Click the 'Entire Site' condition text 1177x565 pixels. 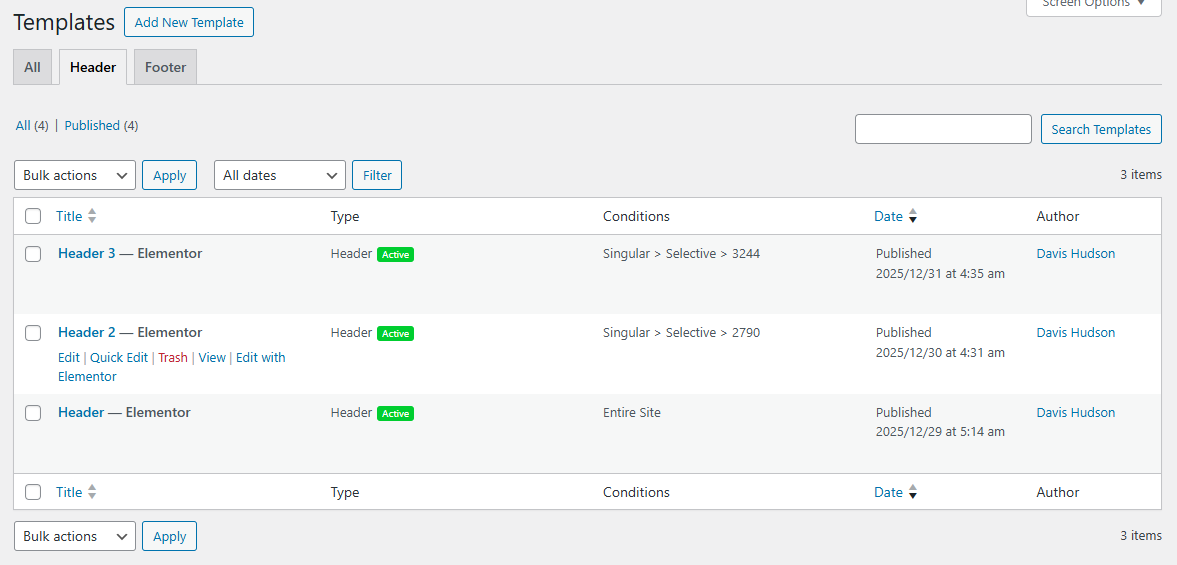[x=632, y=412]
